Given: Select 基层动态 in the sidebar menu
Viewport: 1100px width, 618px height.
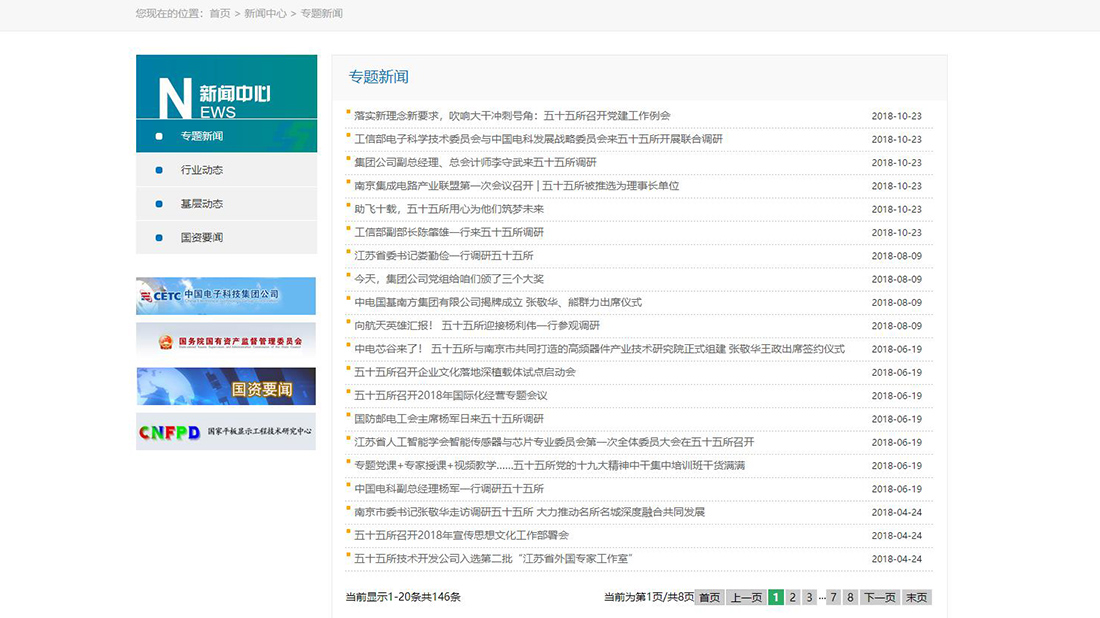Looking at the screenshot, I should point(226,203).
